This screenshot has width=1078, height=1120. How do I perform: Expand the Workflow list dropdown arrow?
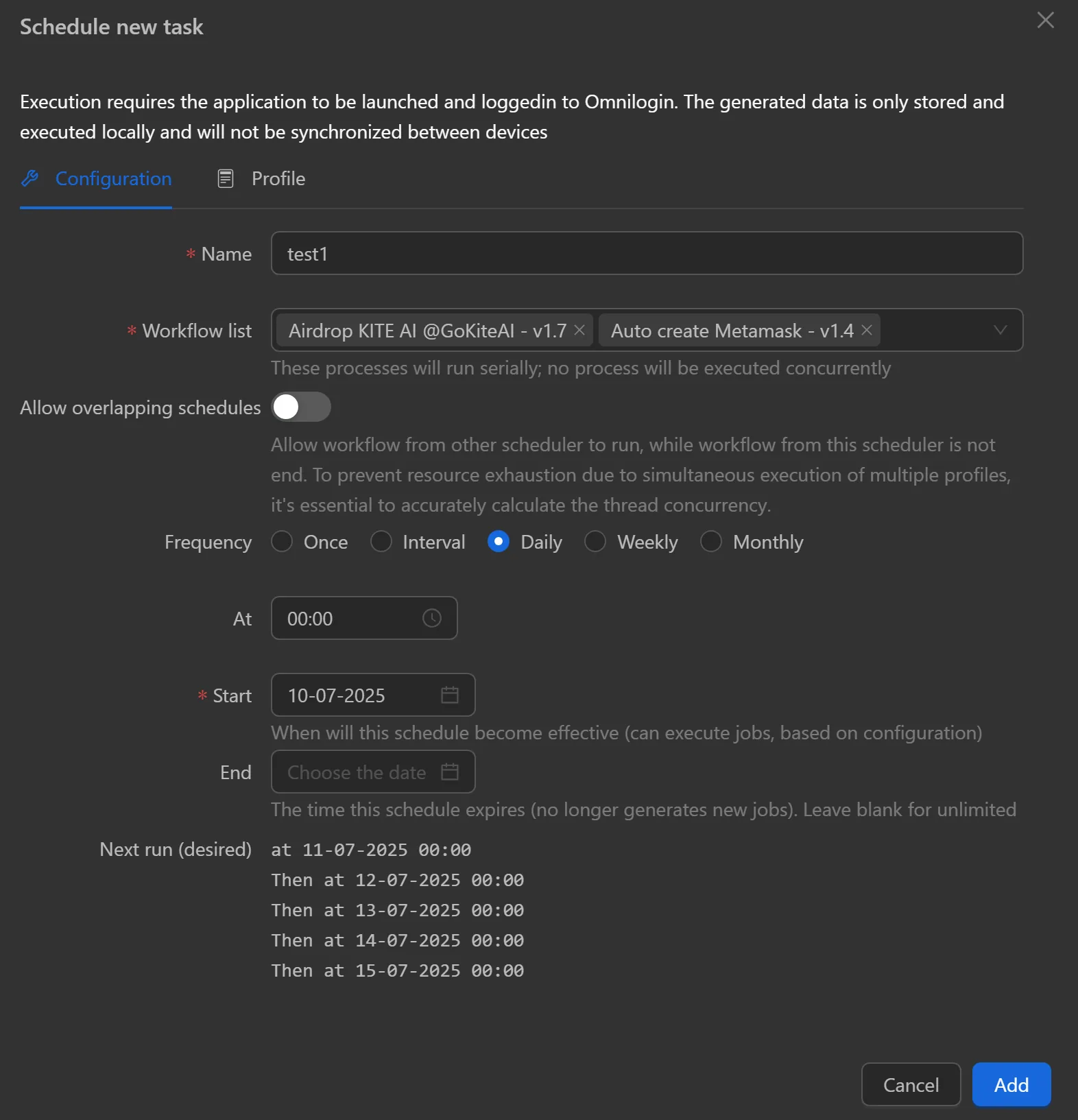pyautogui.click(x=1000, y=330)
